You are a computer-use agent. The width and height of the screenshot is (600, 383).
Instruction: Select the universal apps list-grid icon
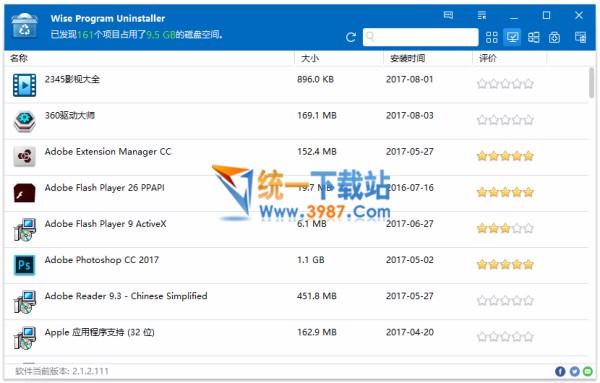click(x=533, y=37)
